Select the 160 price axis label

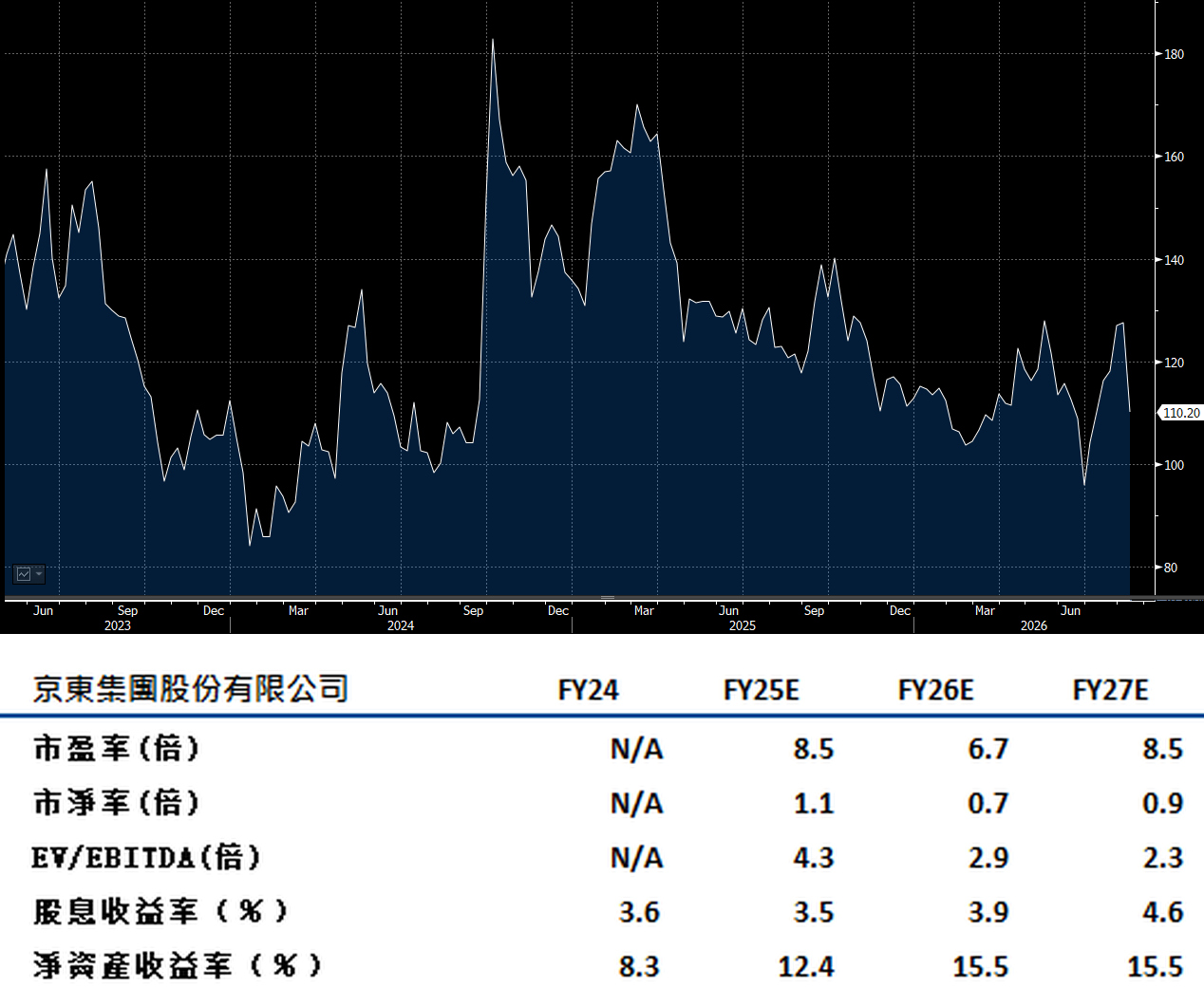coord(1175,157)
